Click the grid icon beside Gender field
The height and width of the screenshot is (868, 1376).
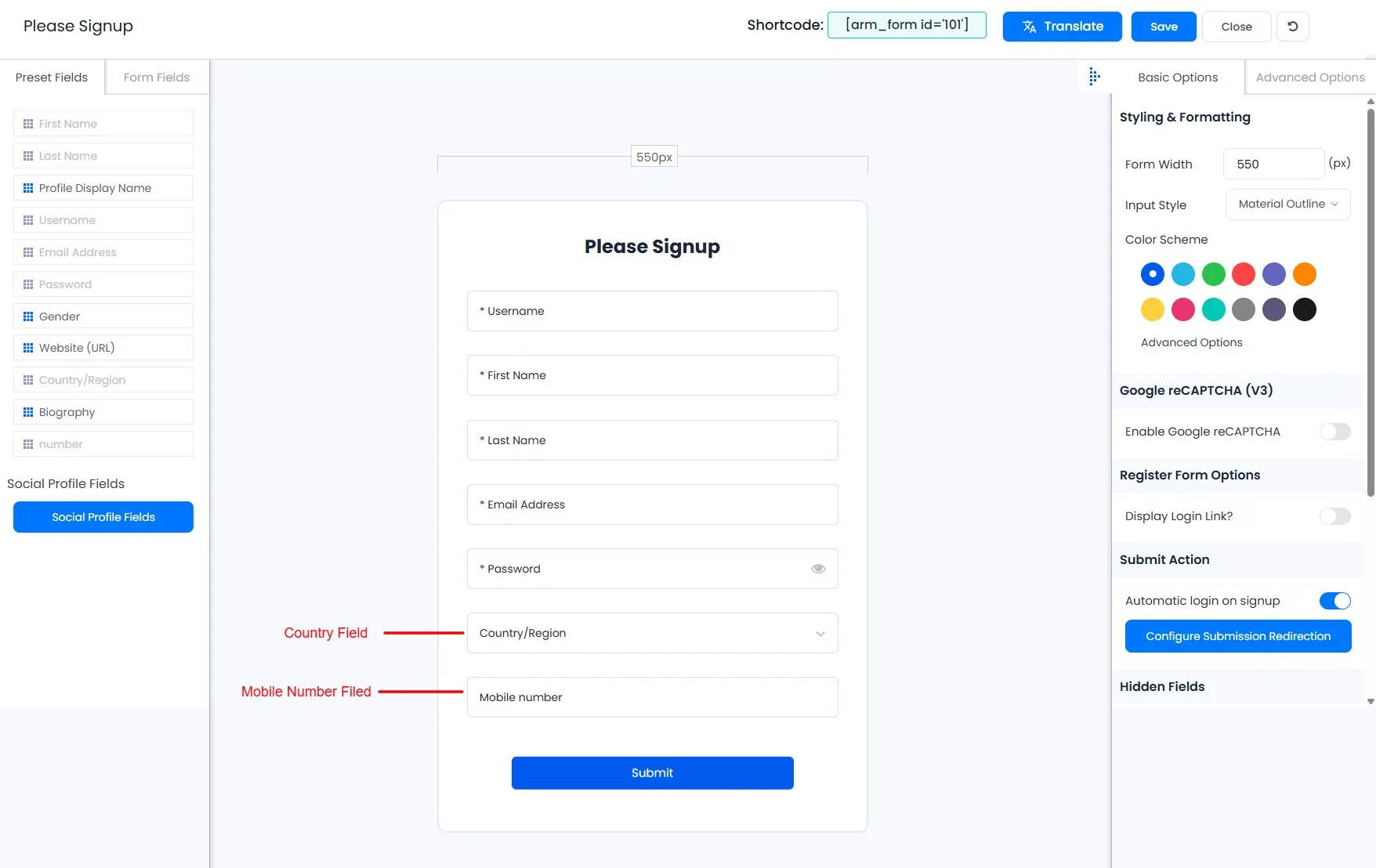(x=28, y=316)
